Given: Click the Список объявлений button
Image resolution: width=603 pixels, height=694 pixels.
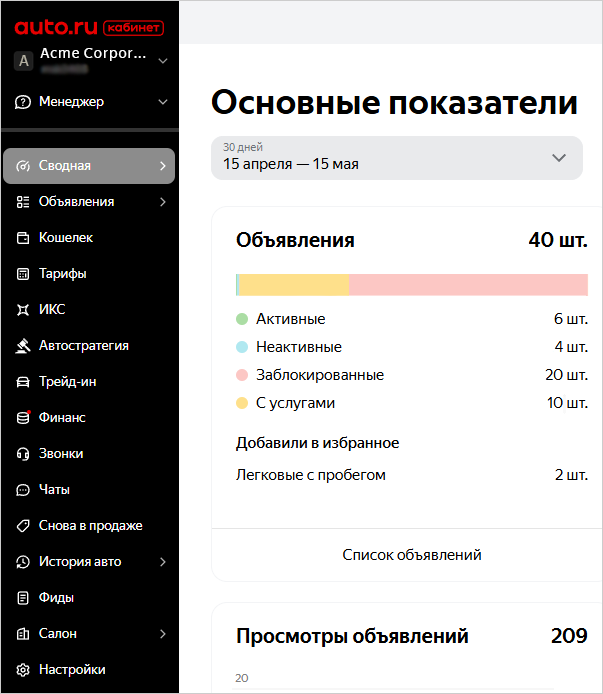Looking at the screenshot, I should pos(411,555).
